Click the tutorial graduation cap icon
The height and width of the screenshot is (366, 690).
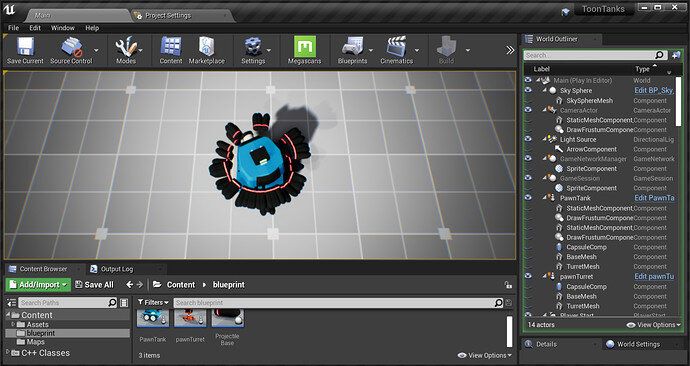point(565,12)
